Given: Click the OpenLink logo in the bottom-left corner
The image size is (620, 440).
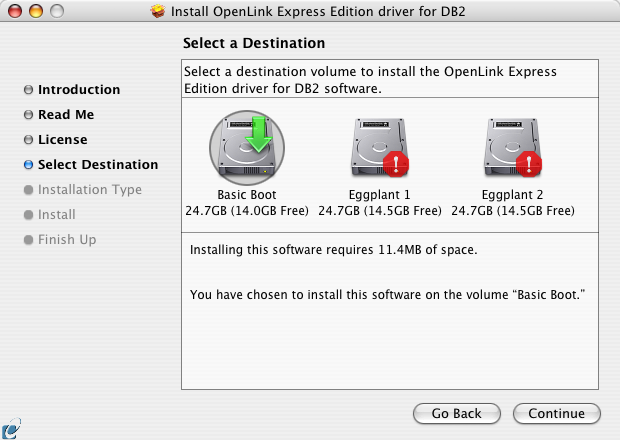Looking at the screenshot, I should [x=11, y=429].
